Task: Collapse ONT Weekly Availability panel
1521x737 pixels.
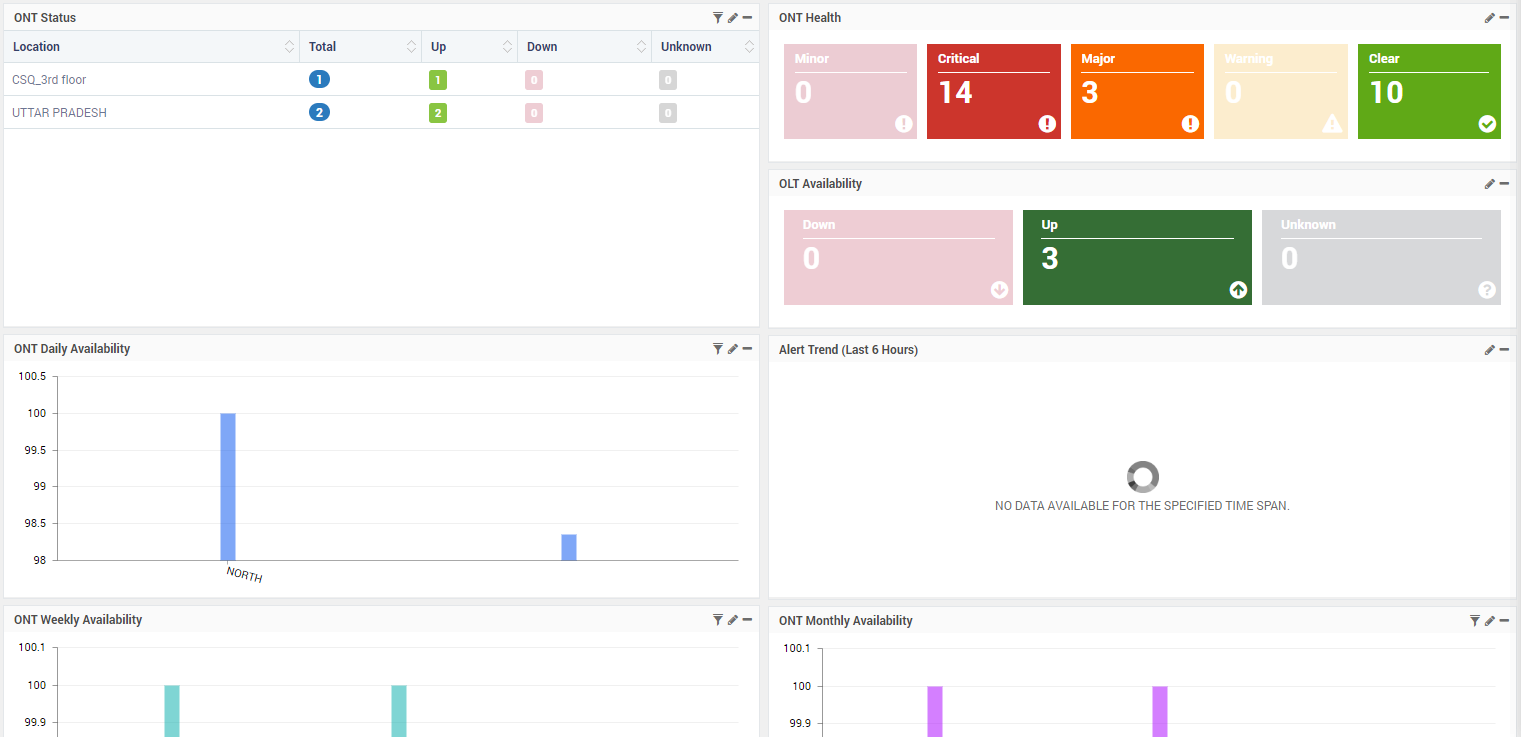Action: (747, 619)
